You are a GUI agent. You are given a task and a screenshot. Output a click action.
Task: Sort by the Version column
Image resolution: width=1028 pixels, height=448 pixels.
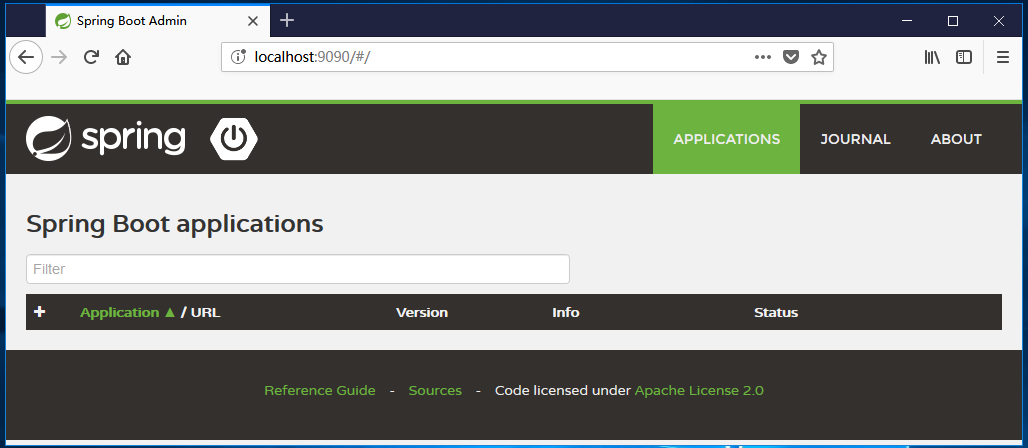[422, 312]
